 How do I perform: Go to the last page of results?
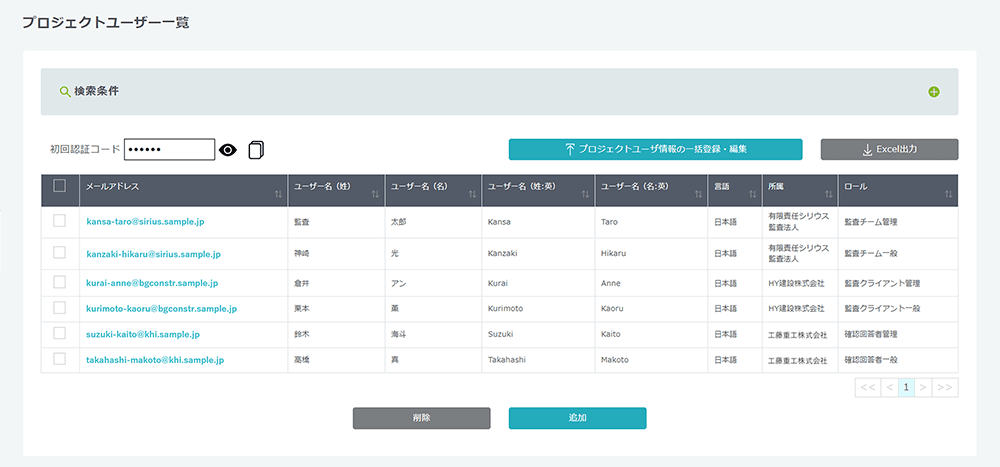(945, 387)
